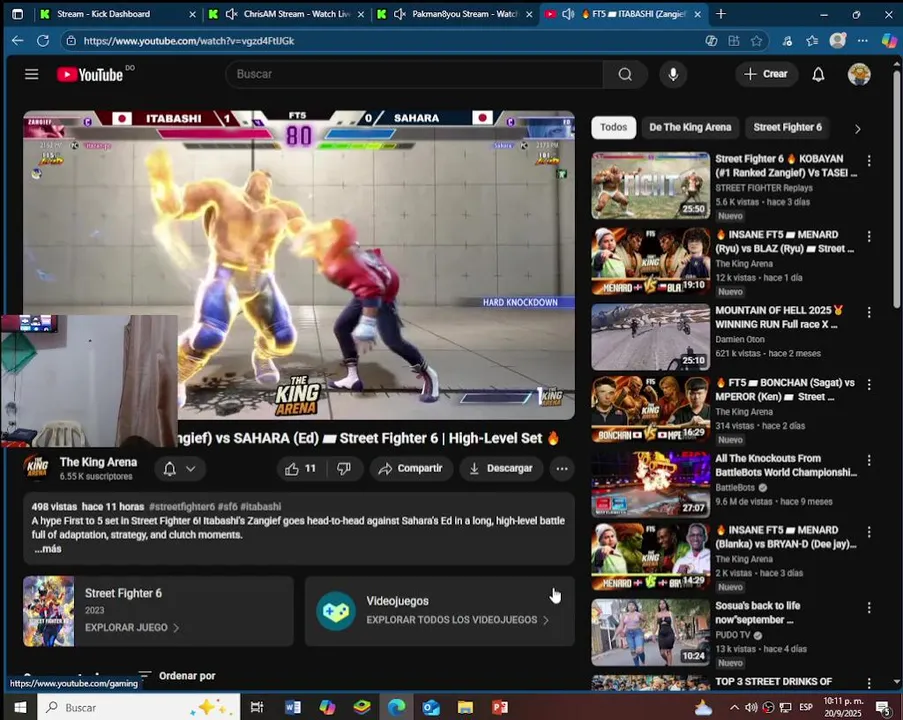
Task: Open The King Arena channel name
Action: tap(98, 462)
